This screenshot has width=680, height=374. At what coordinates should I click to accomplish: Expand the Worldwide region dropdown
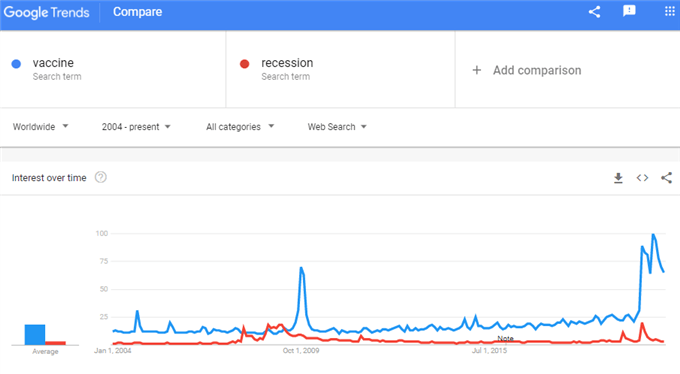coord(40,127)
